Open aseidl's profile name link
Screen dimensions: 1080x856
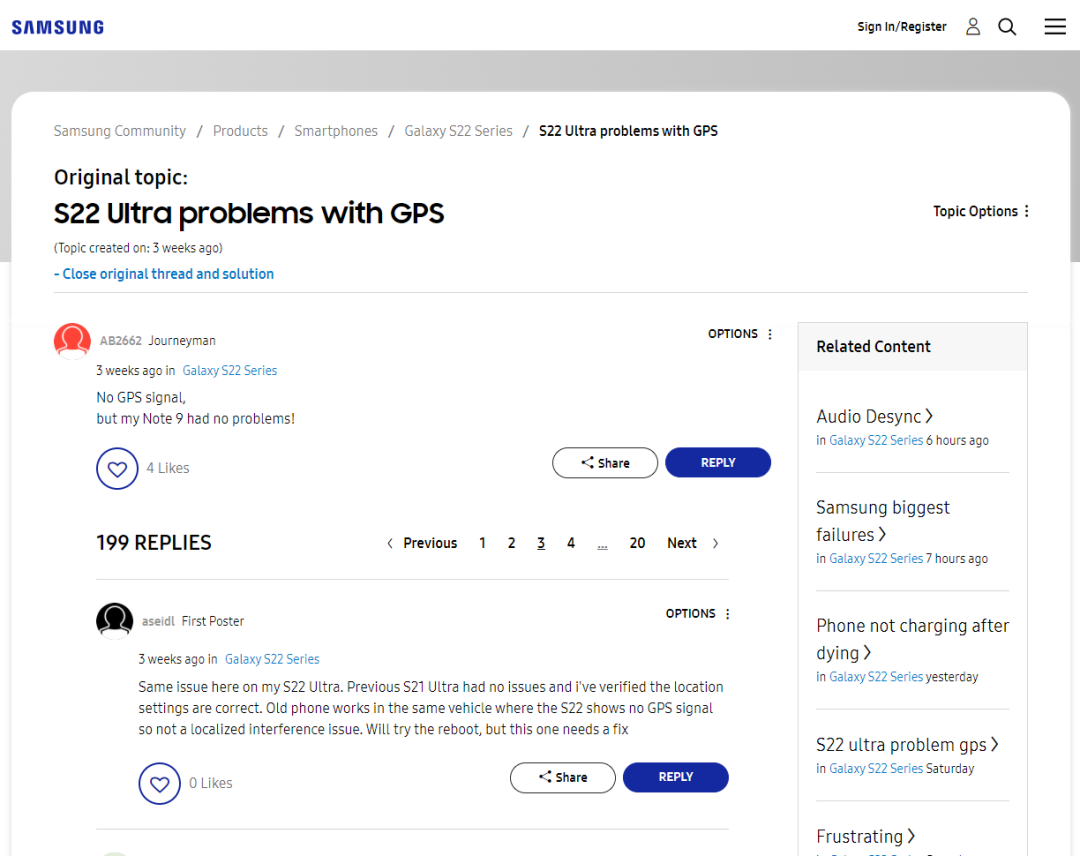point(158,621)
